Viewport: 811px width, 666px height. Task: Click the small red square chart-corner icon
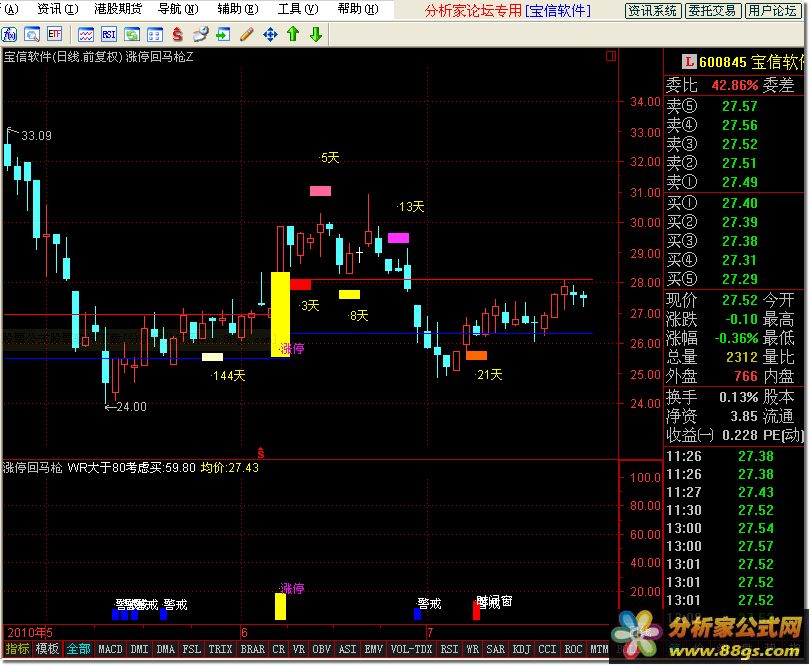611,56
